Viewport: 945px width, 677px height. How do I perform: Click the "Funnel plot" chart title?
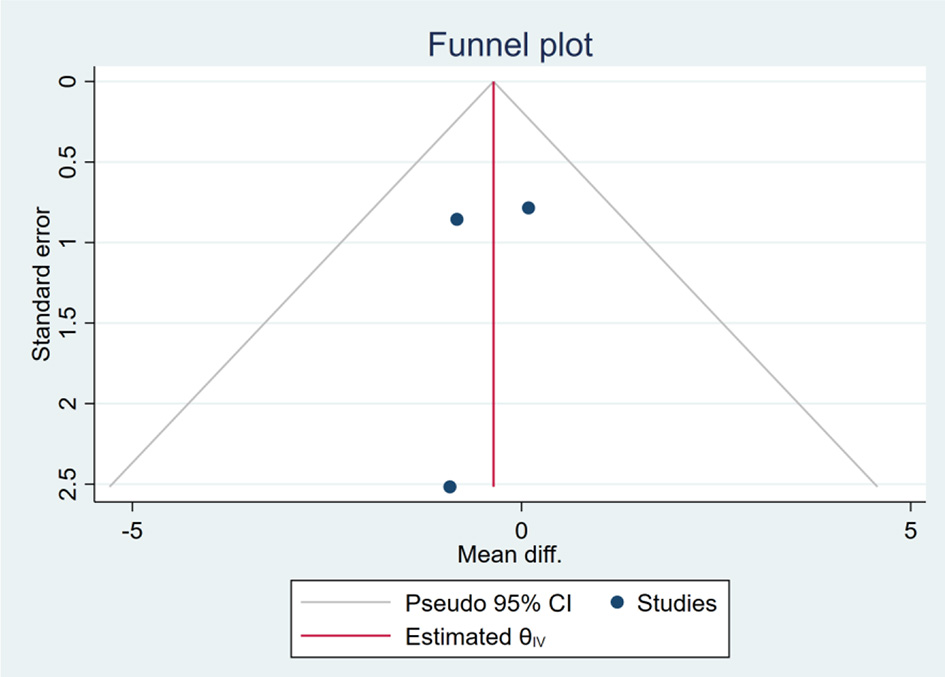coord(510,45)
